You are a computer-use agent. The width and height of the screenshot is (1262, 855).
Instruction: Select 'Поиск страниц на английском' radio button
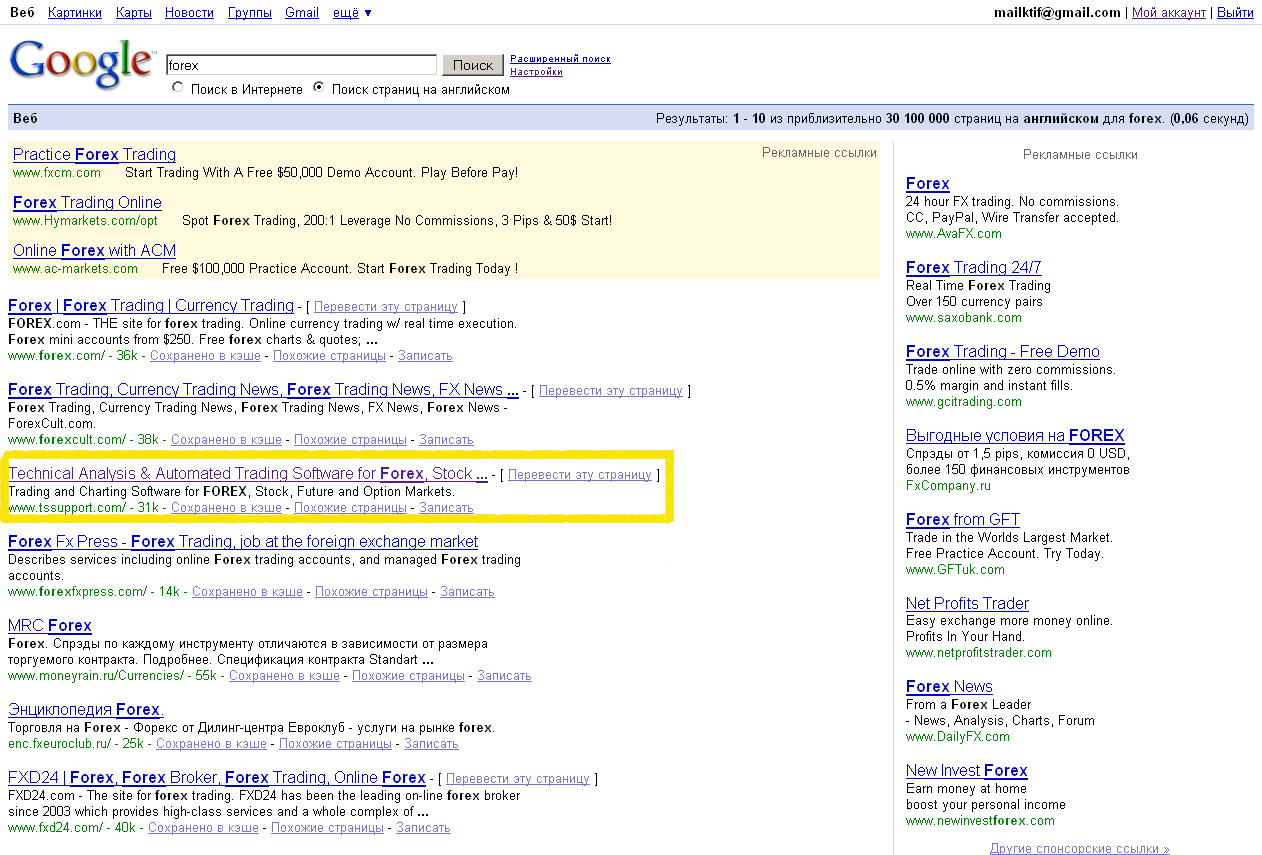319,88
